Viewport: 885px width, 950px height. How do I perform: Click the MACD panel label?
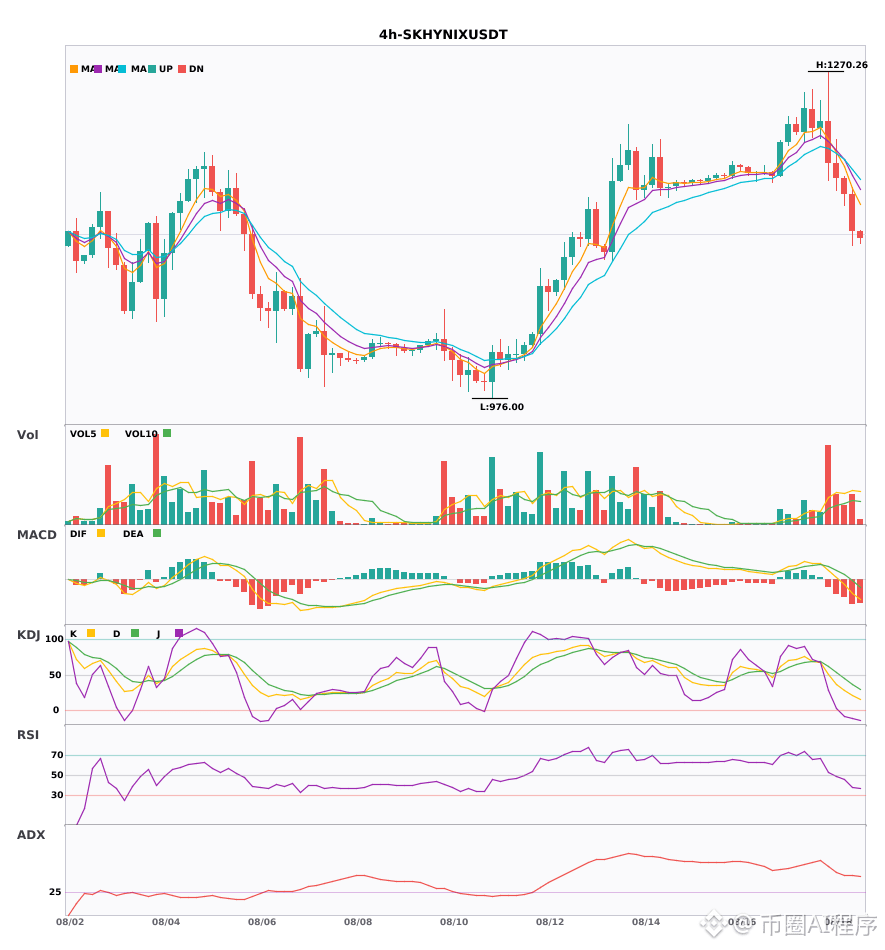pos(36,535)
